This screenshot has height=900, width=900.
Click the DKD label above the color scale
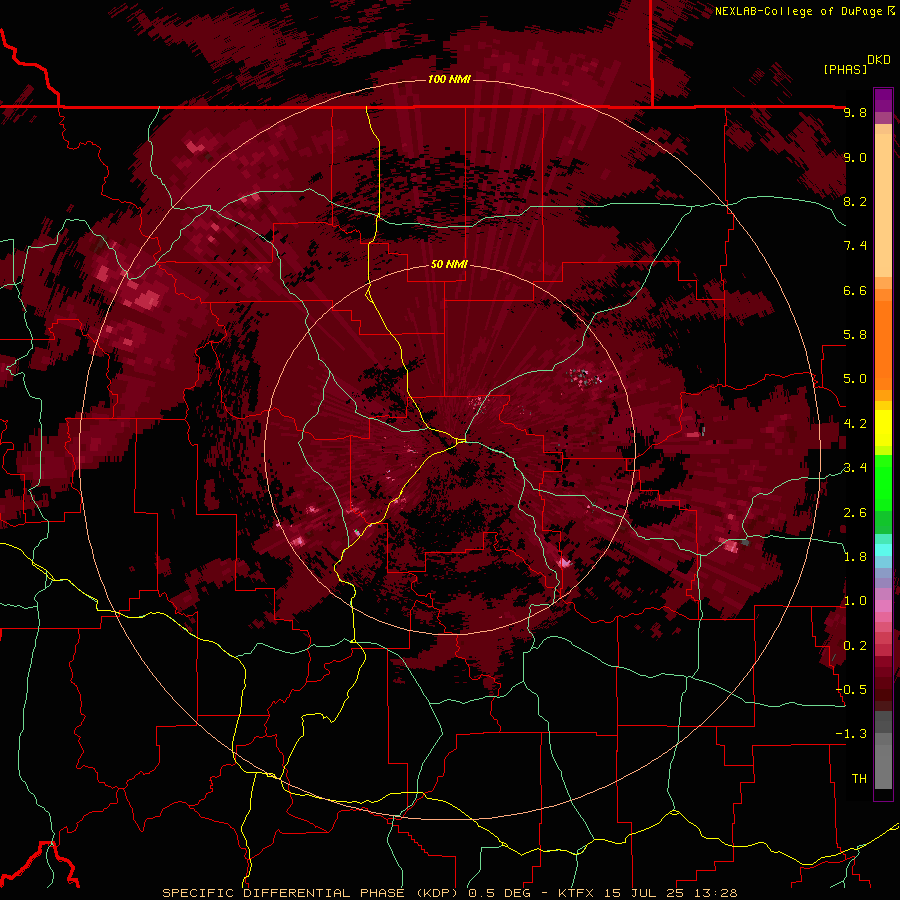coord(878,60)
